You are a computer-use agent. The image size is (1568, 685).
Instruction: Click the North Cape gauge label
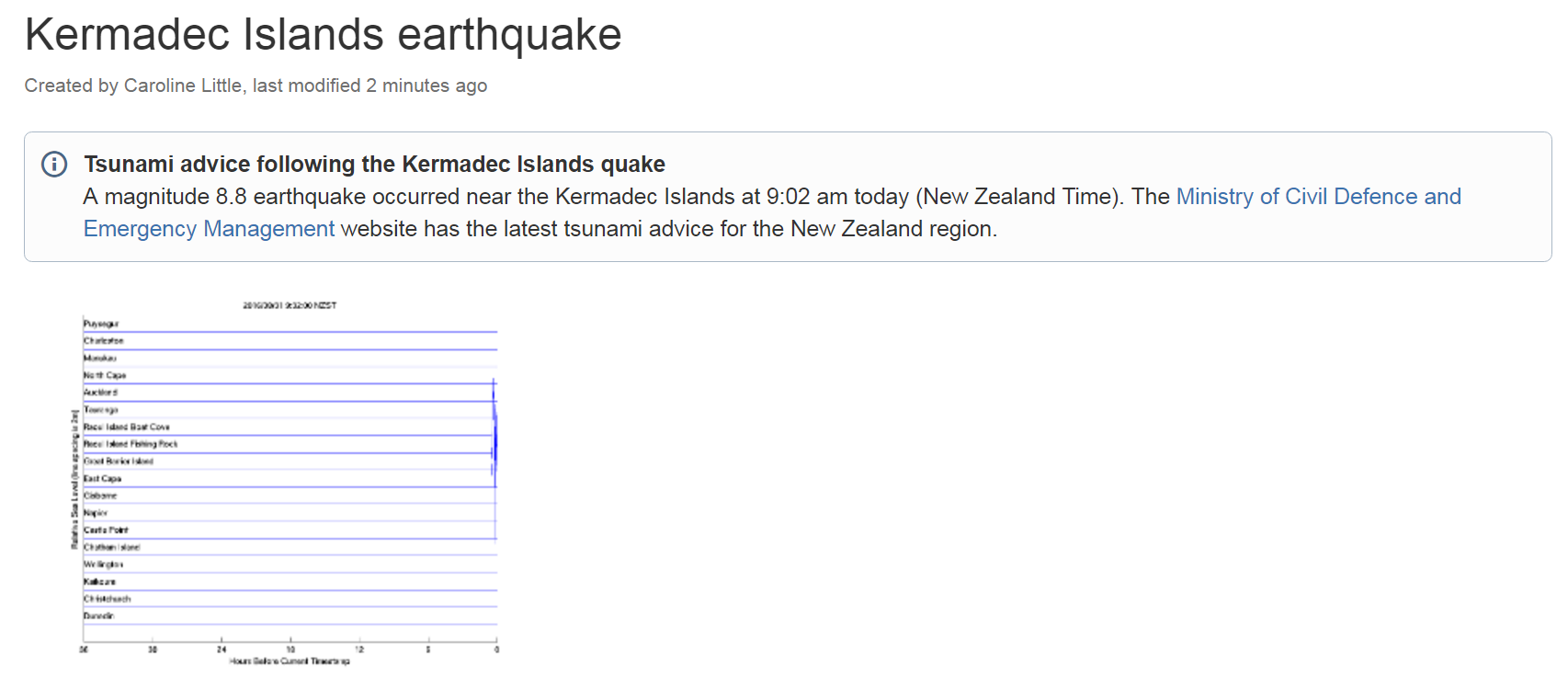tap(105, 375)
